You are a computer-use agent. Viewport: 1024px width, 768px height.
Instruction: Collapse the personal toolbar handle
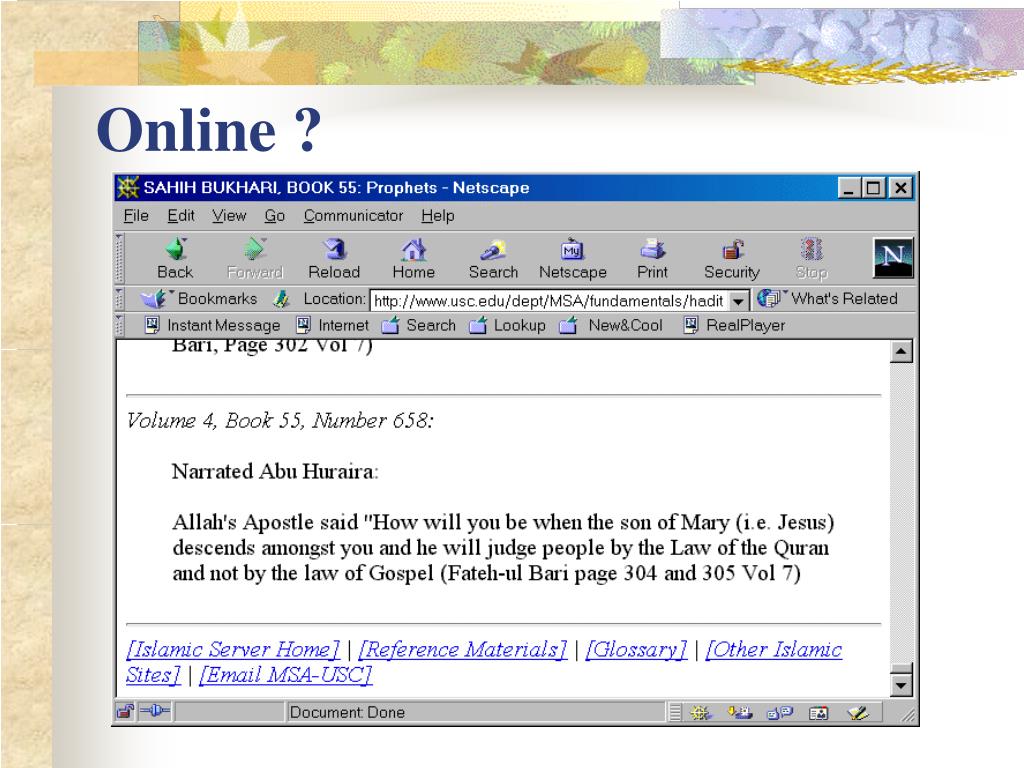[119, 325]
